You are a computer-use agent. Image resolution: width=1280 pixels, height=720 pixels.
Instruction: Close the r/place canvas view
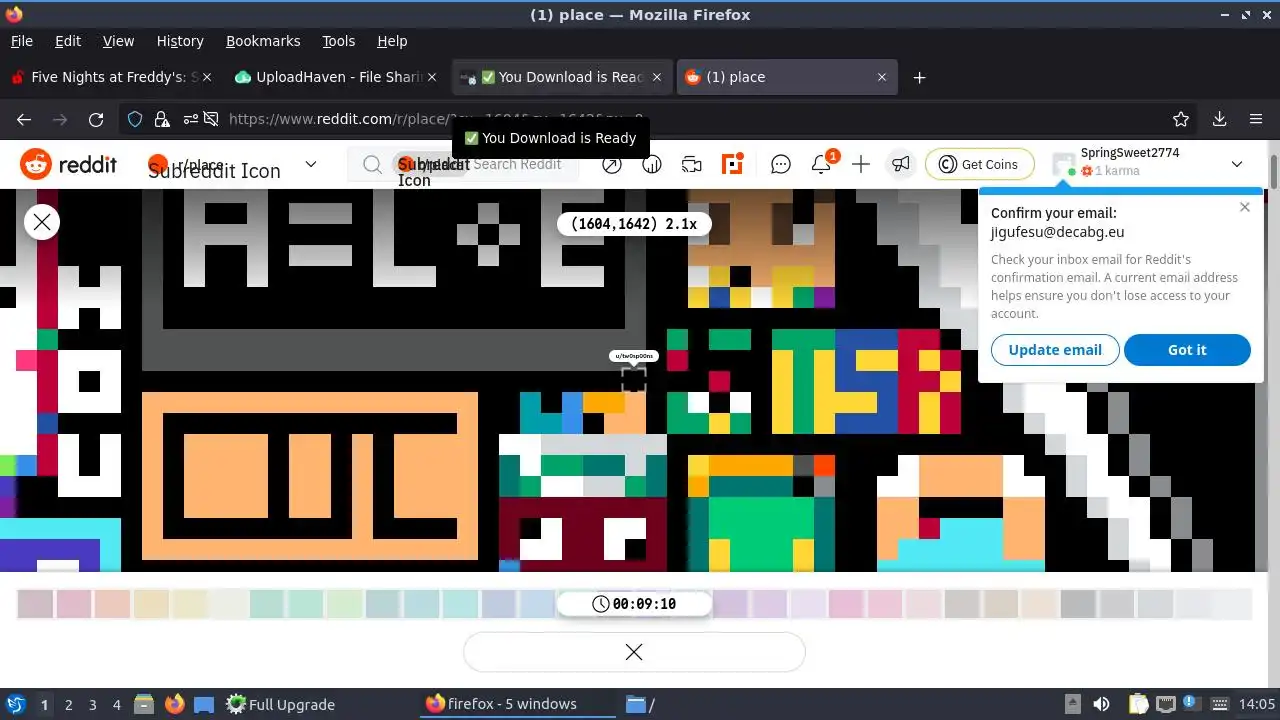tap(42, 222)
